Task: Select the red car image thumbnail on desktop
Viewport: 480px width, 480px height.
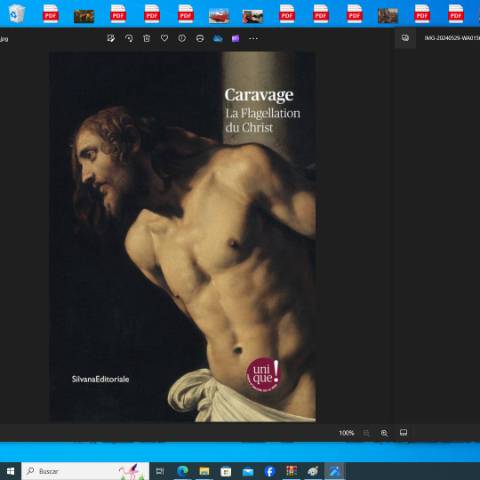Action: 219,16
